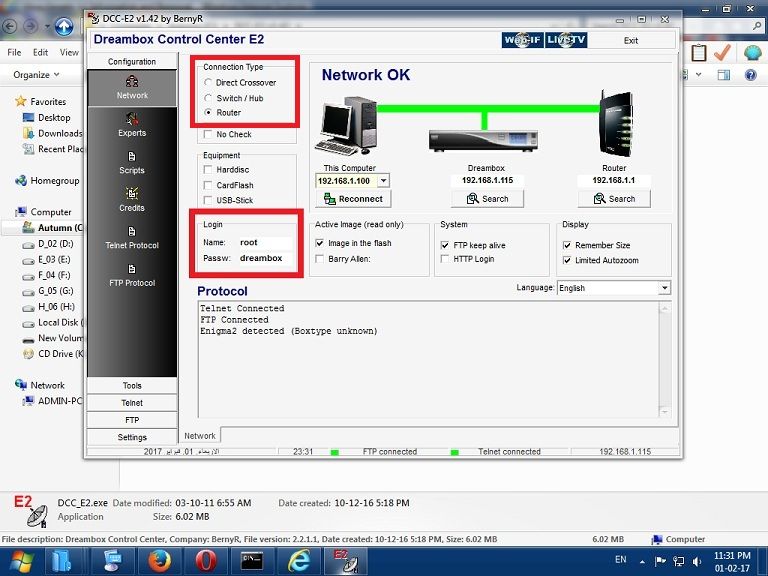Open the Network configuration section

pyautogui.click(x=132, y=88)
